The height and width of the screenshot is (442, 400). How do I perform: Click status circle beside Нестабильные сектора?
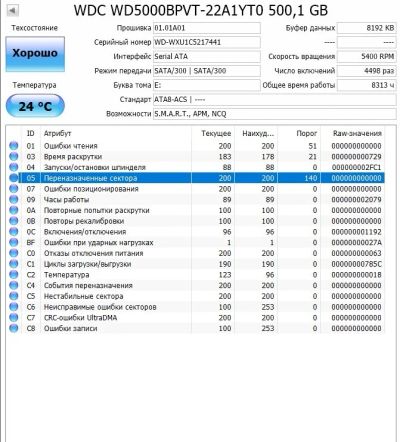[14, 296]
